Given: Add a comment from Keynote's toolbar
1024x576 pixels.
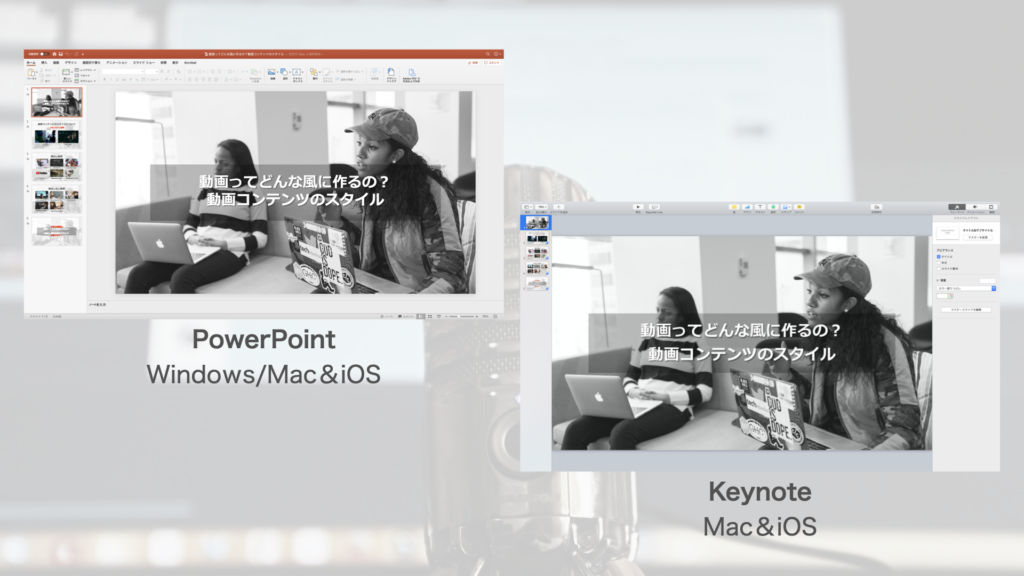Looking at the screenshot, I should click(798, 207).
